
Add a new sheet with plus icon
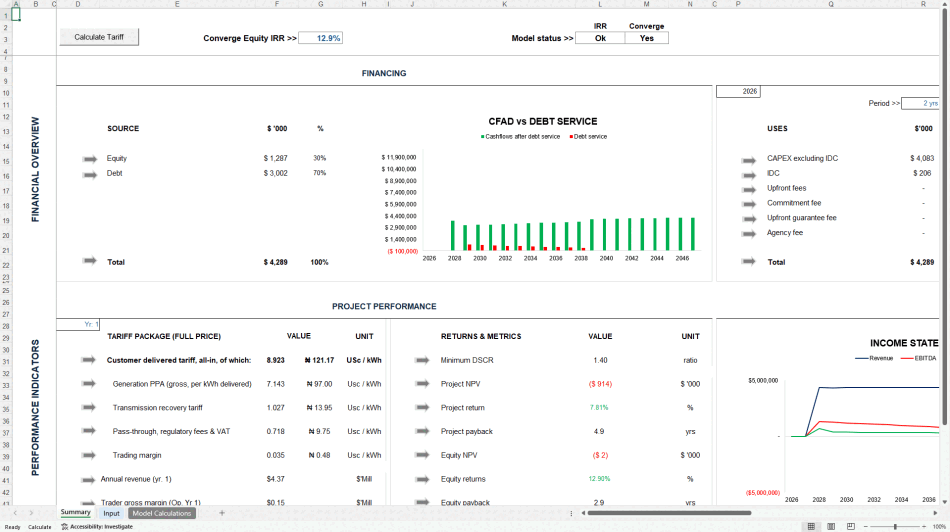click(222, 513)
